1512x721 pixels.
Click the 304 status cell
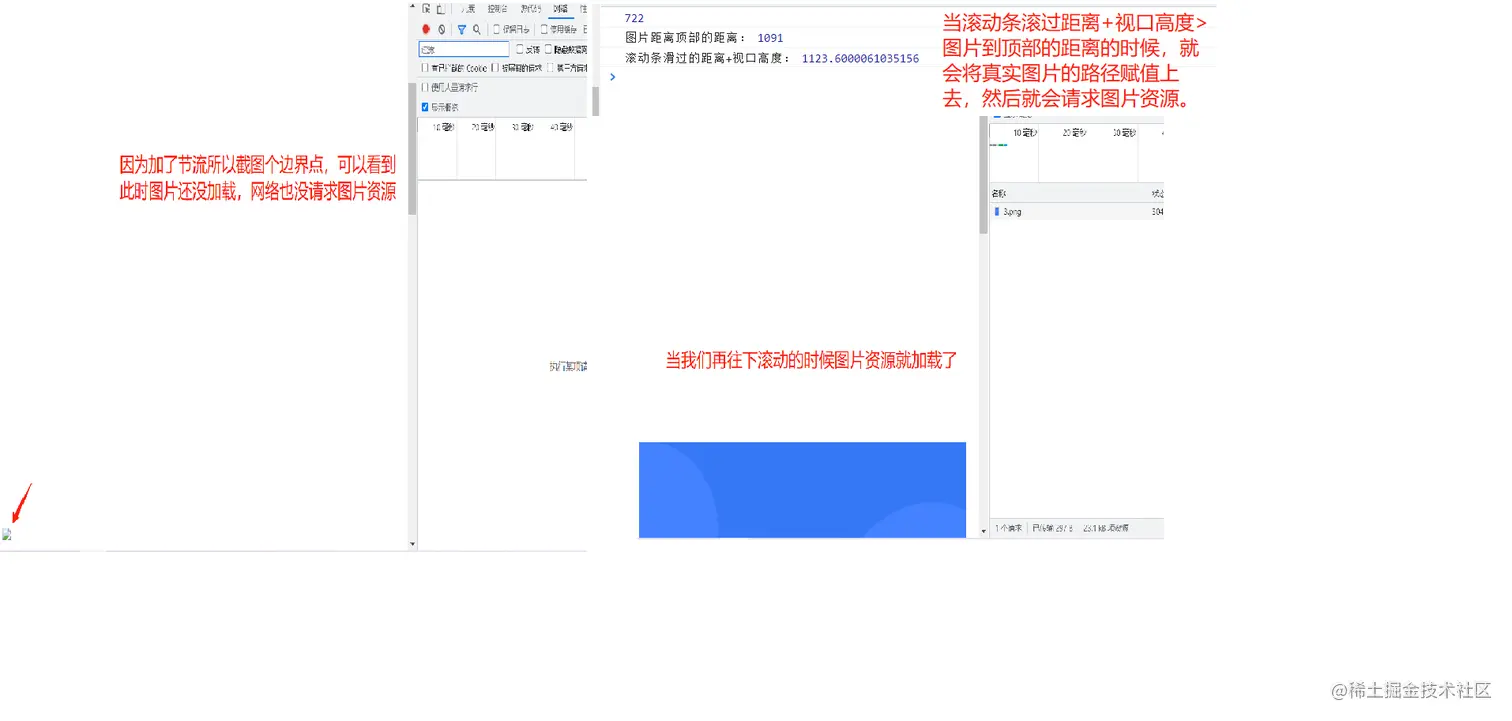point(1157,212)
